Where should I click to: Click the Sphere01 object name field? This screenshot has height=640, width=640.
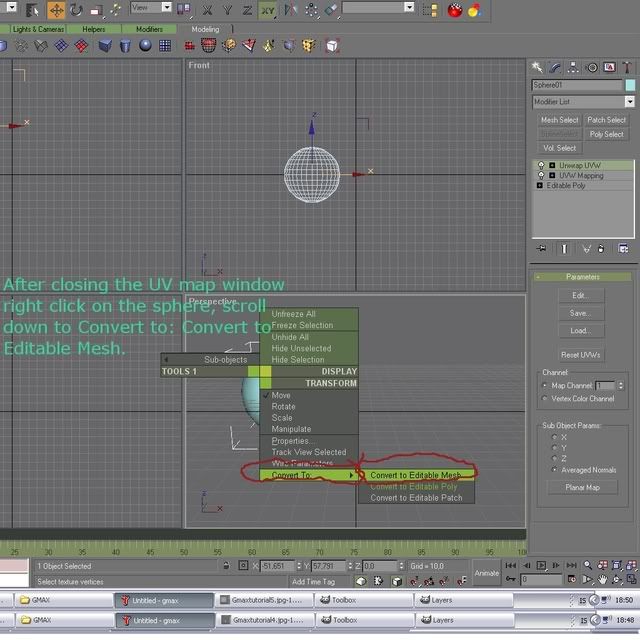[x=576, y=86]
